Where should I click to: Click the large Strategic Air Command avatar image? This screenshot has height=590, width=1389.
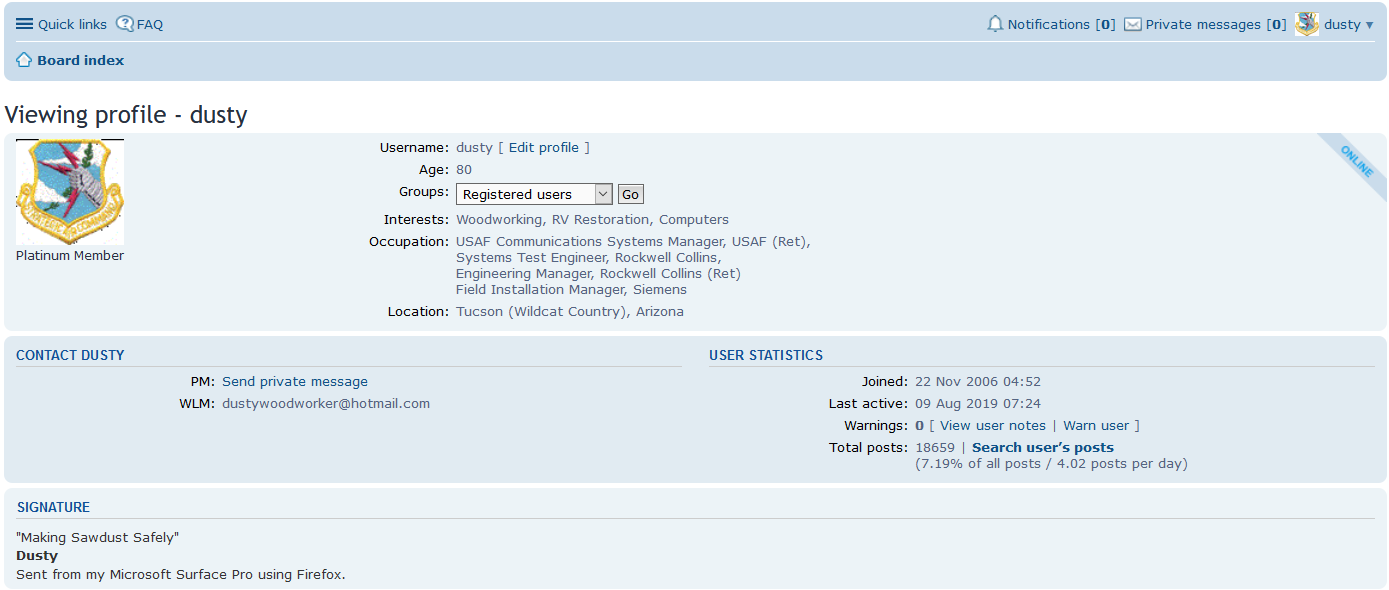click(x=70, y=192)
